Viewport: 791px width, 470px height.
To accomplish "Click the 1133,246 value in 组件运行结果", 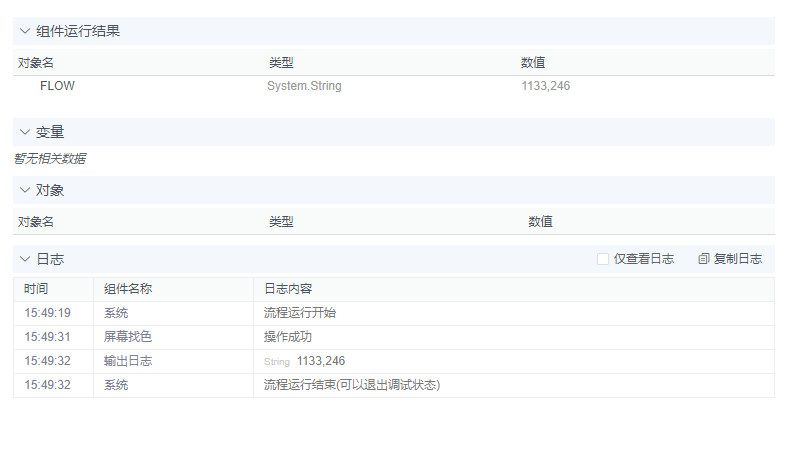I will [545, 86].
